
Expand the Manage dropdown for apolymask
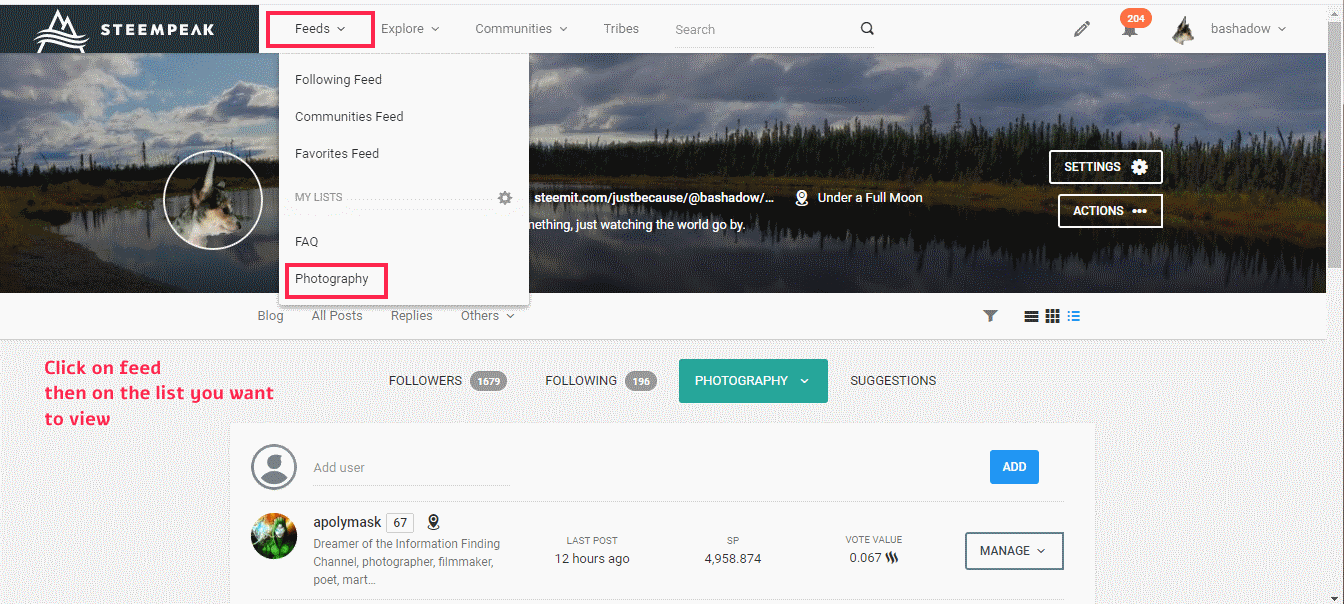click(1013, 551)
